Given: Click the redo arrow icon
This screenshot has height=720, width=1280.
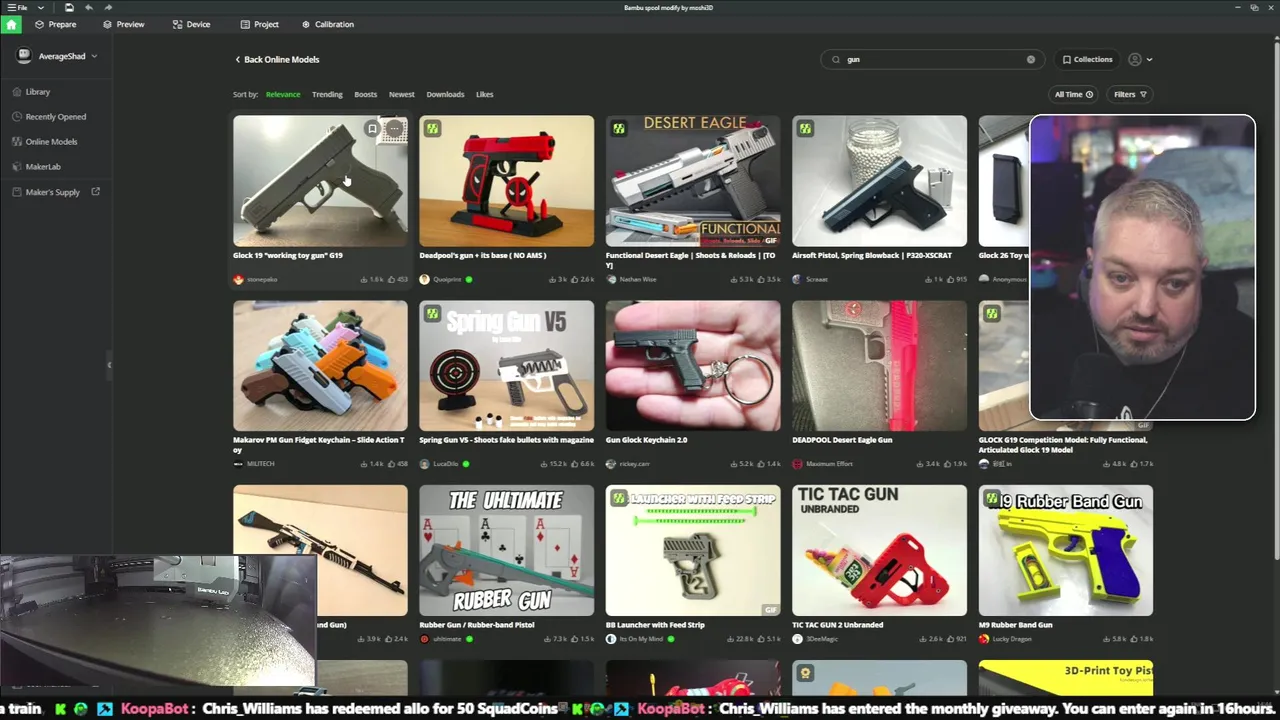Looking at the screenshot, I should [x=108, y=8].
